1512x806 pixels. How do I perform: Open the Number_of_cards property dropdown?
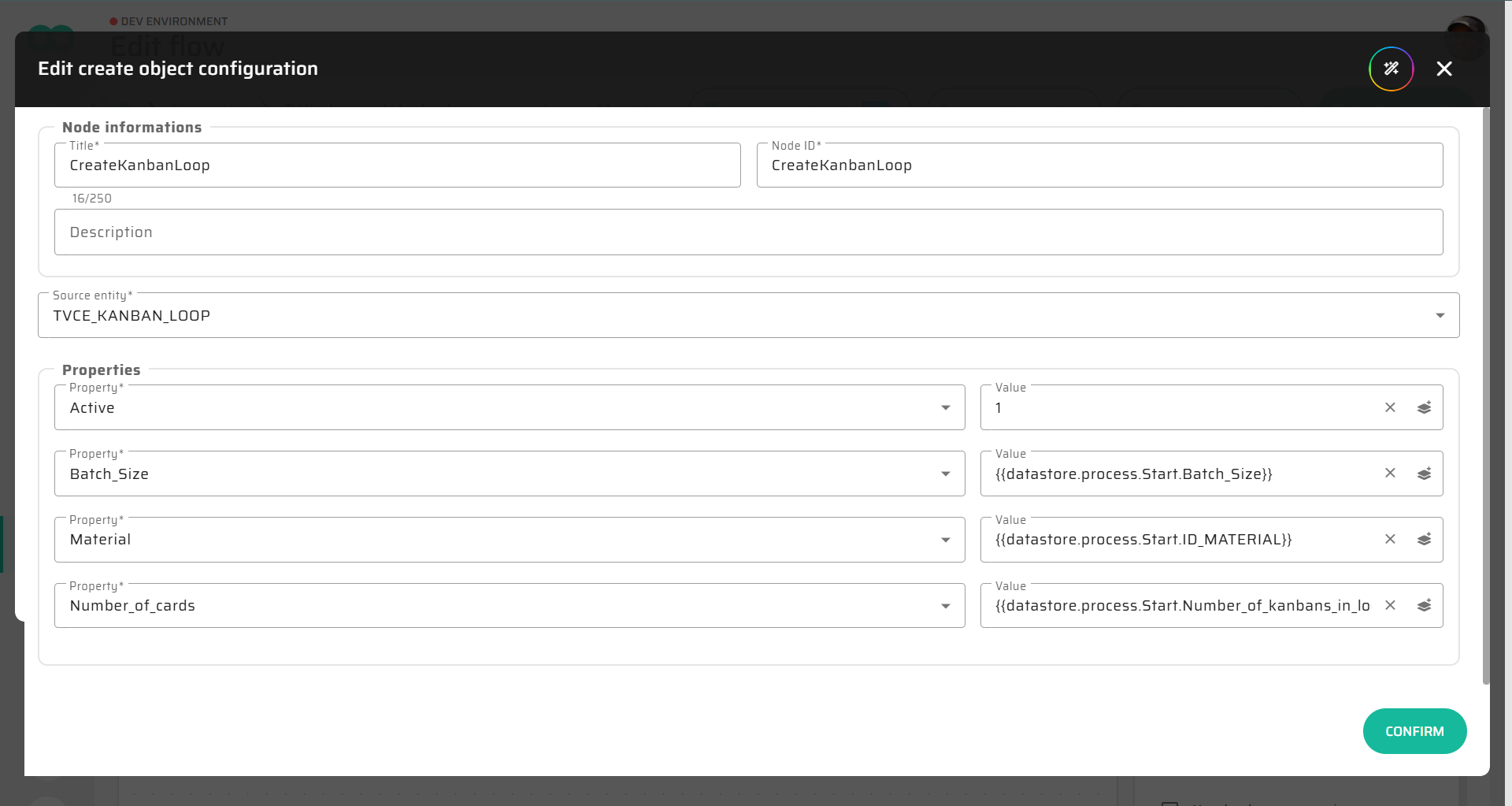pyautogui.click(x=945, y=607)
